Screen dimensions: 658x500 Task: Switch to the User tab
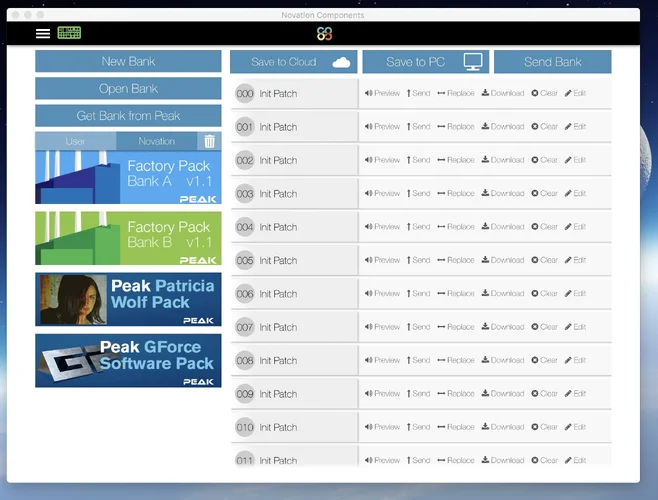(76, 141)
